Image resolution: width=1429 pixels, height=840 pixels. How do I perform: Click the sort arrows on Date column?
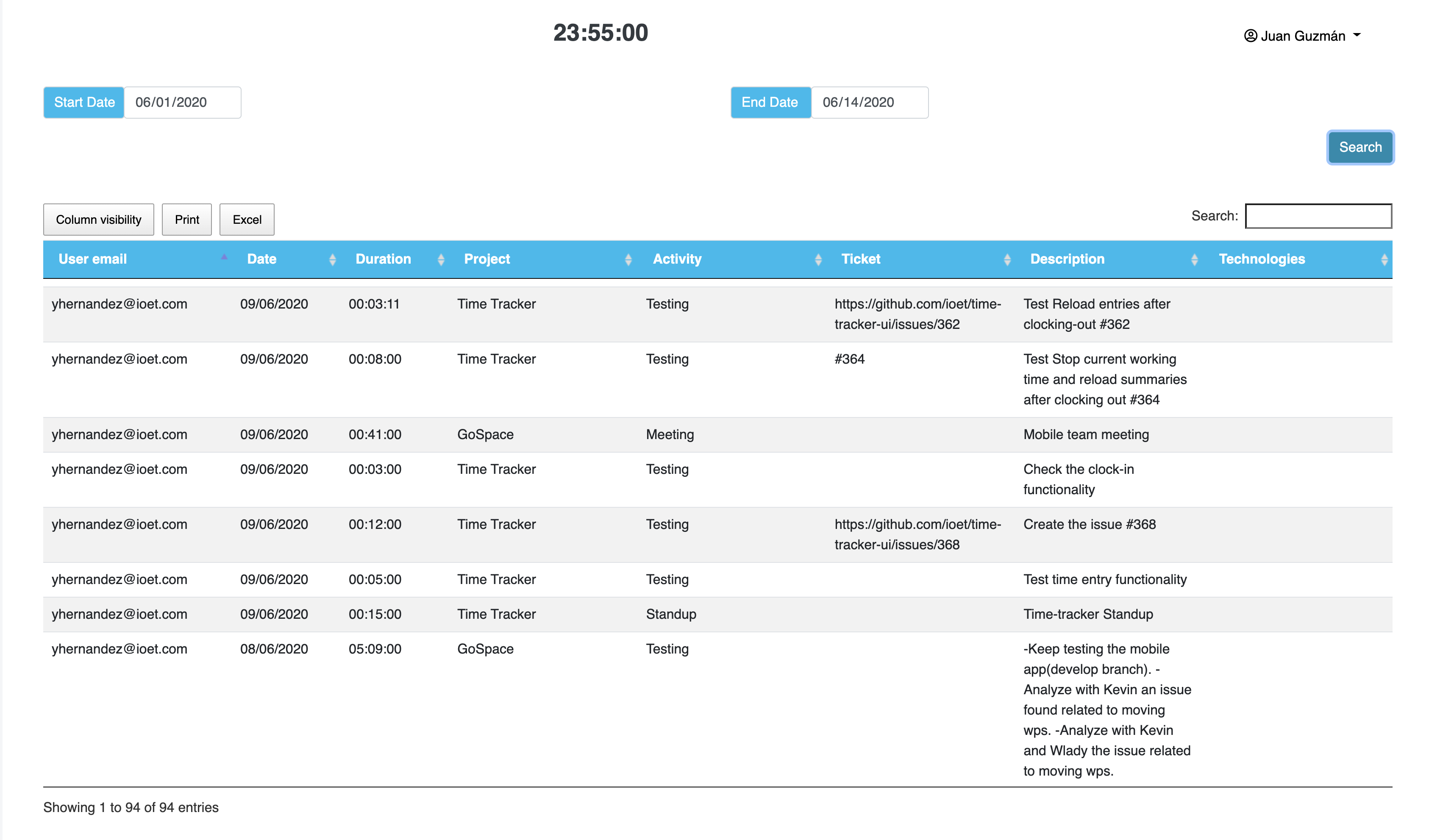[x=332, y=260]
